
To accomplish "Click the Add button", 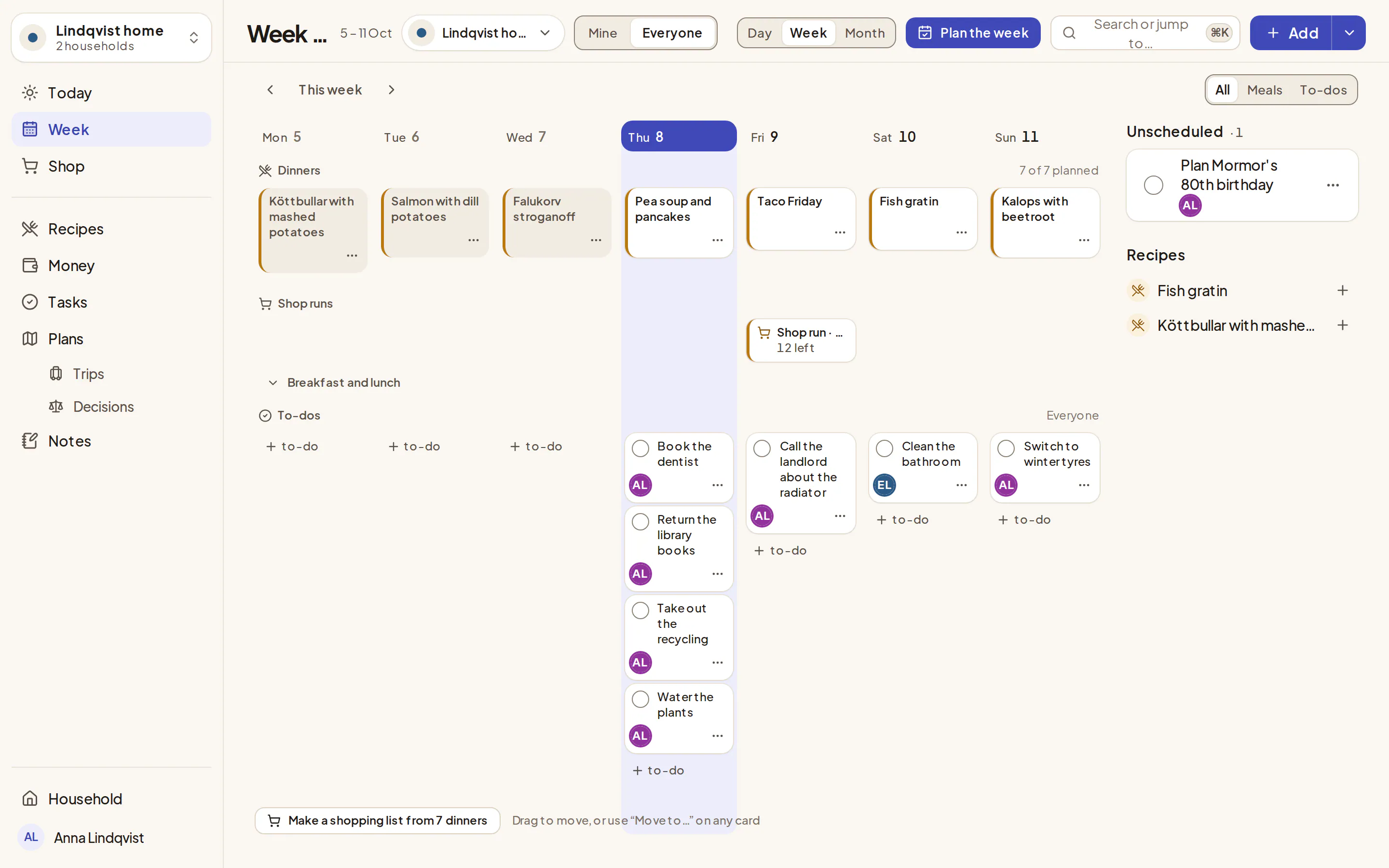I will 1291,33.
